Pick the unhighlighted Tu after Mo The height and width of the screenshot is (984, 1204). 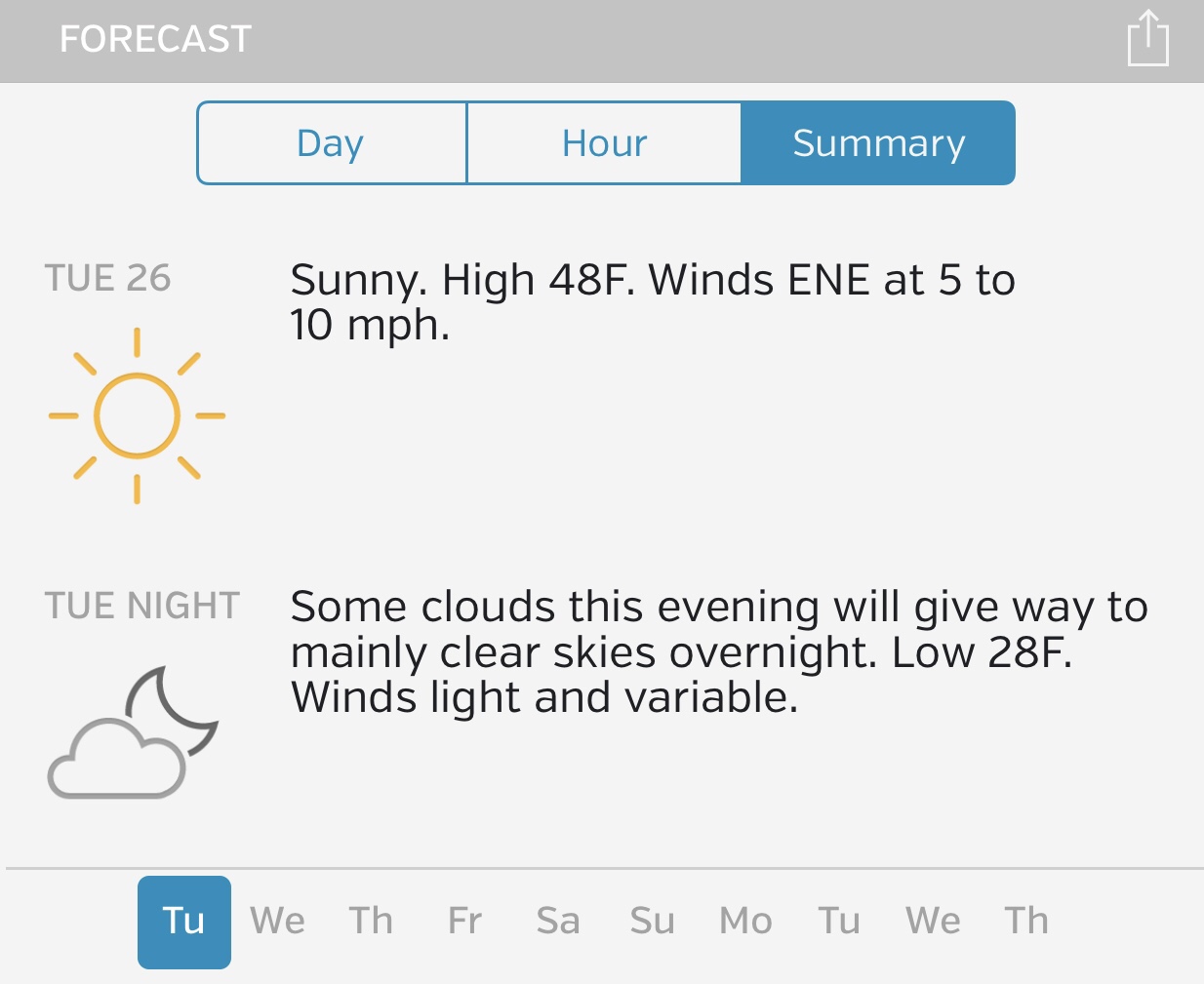pos(839,922)
